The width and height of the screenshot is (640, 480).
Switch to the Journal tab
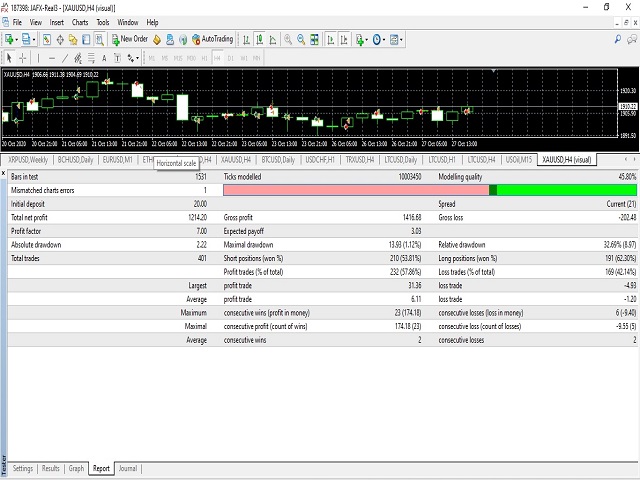coord(128,468)
